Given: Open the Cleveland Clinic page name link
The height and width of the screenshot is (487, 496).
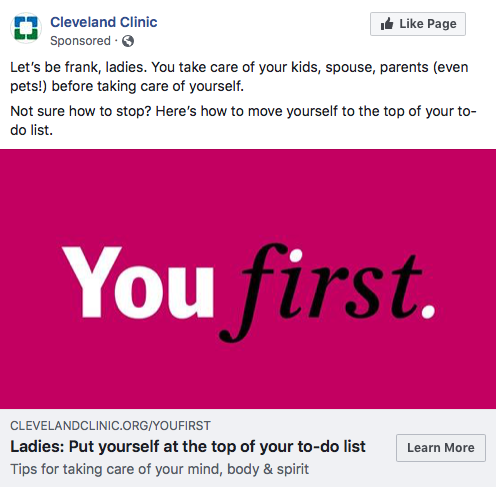Looking at the screenshot, I should point(104,22).
